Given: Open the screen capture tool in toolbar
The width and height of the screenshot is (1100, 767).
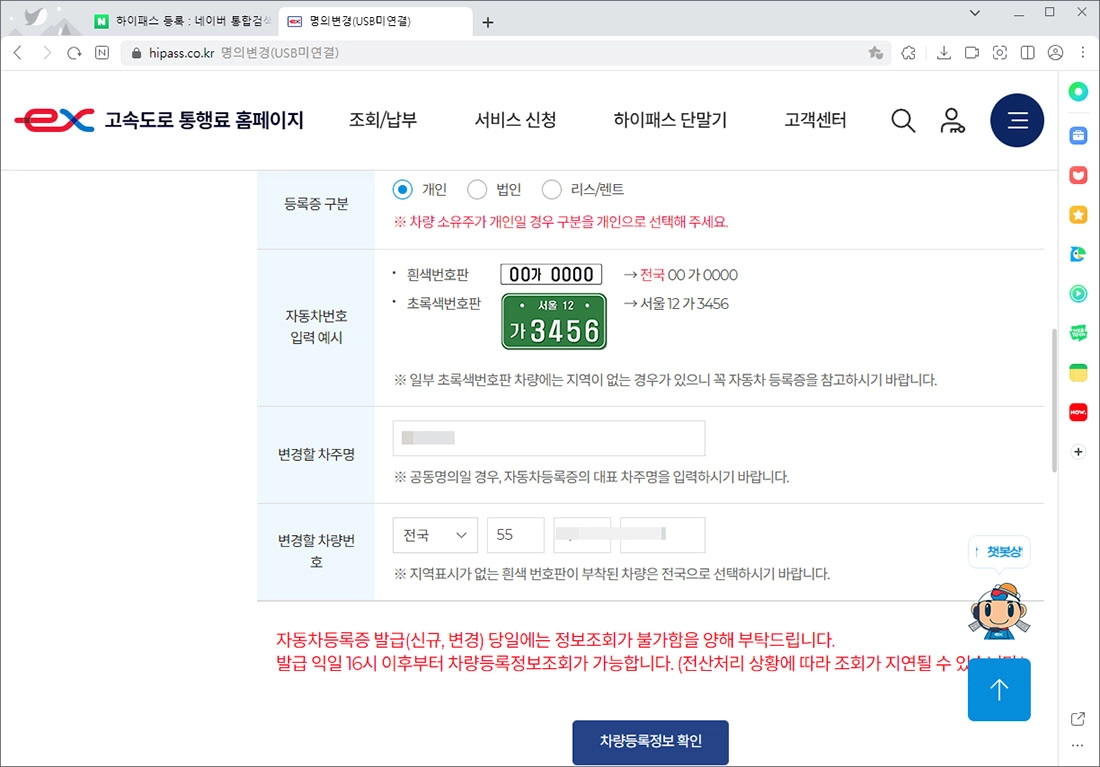Looking at the screenshot, I should 999,53.
